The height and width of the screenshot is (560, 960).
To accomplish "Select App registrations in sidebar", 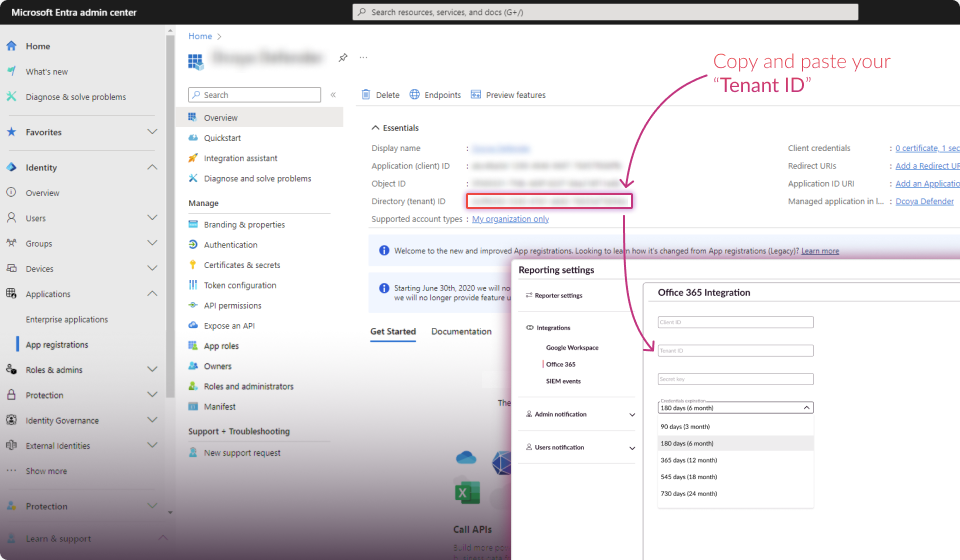I will 57,345.
